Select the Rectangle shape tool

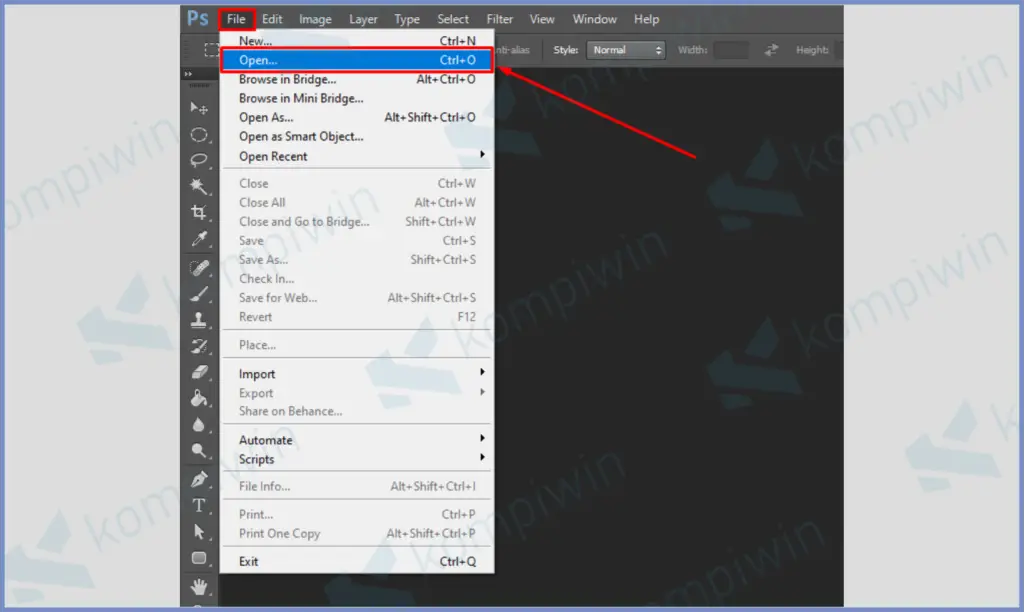coord(199,558)
